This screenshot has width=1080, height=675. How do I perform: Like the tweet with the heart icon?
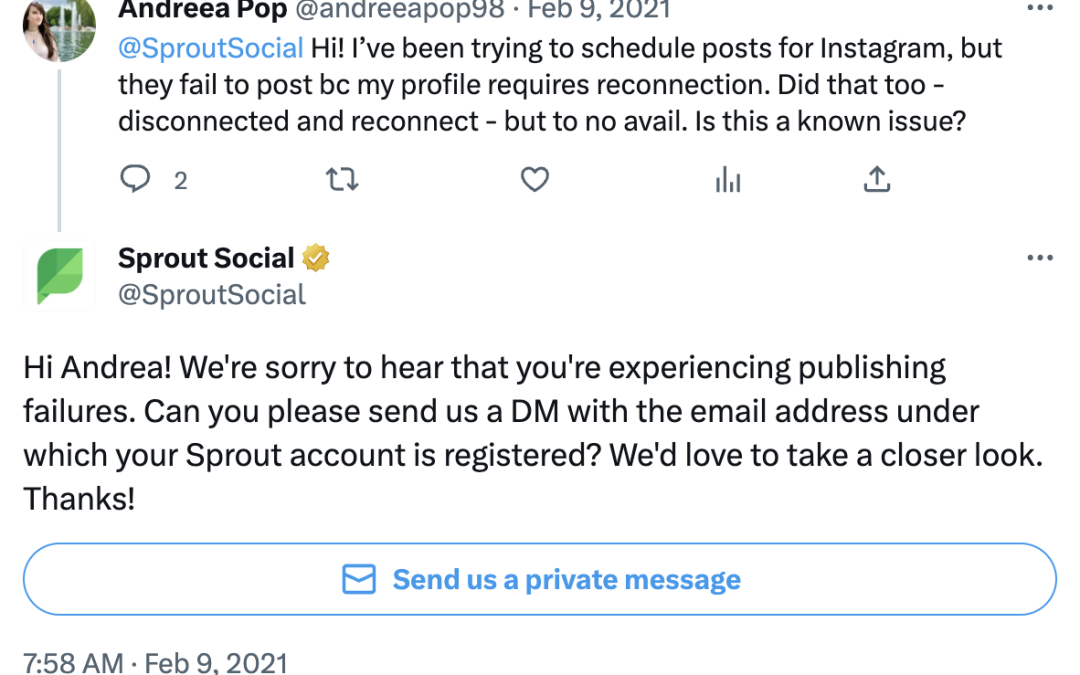point(535,180)
